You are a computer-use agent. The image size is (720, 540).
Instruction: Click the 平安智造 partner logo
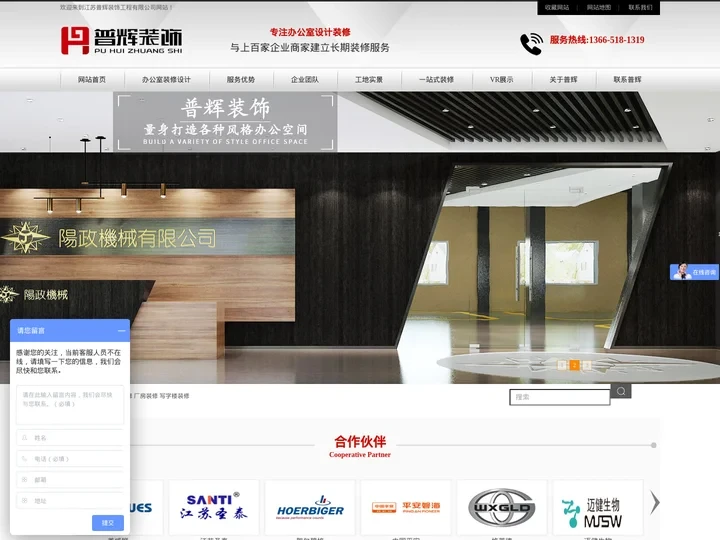coord(406,507)
